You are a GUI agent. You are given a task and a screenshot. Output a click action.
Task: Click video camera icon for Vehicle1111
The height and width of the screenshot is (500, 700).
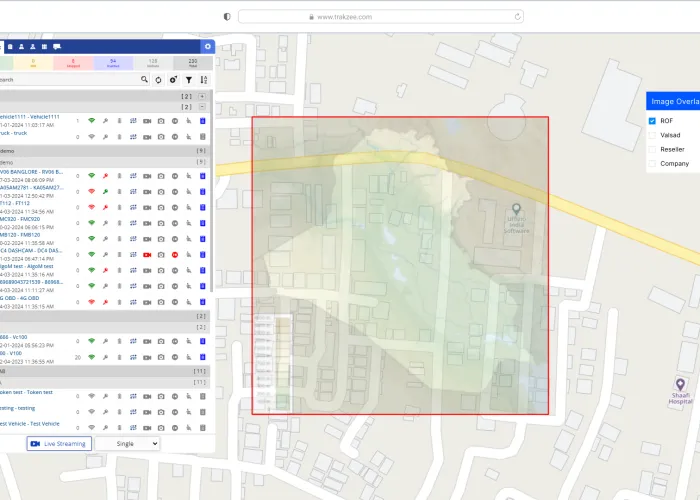(x=146, y=121)
